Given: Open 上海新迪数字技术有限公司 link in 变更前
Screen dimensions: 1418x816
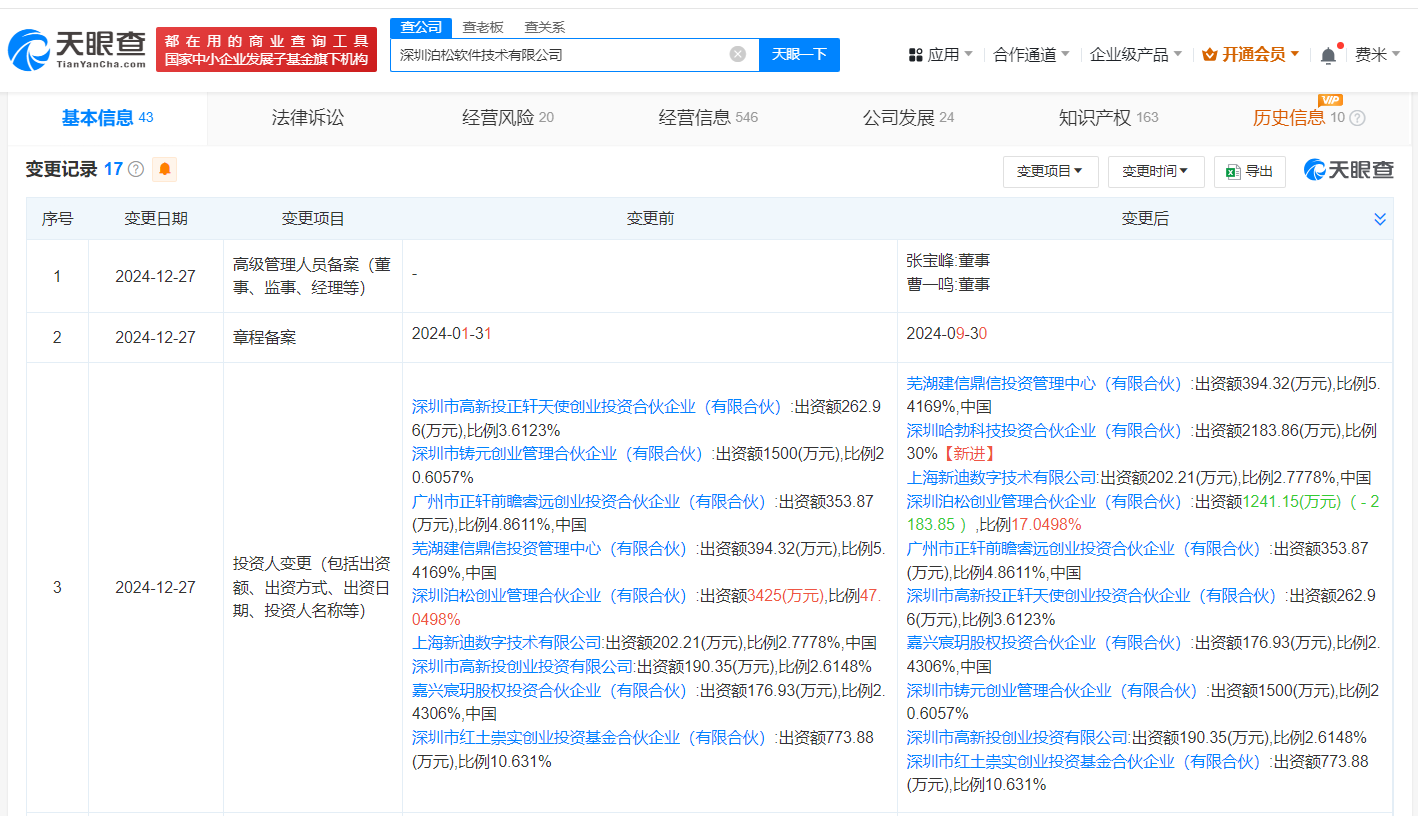Looking at the screenshot, I should coord(507,642).
